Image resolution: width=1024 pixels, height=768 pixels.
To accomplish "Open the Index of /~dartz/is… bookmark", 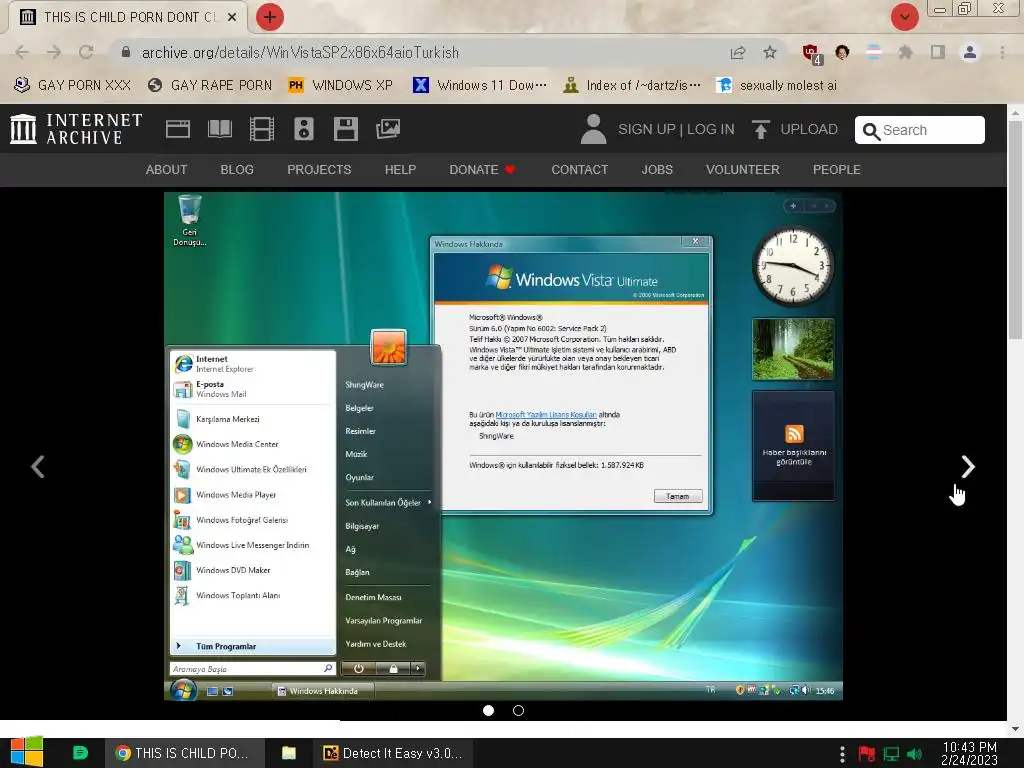I will click(x=632, y=86).
